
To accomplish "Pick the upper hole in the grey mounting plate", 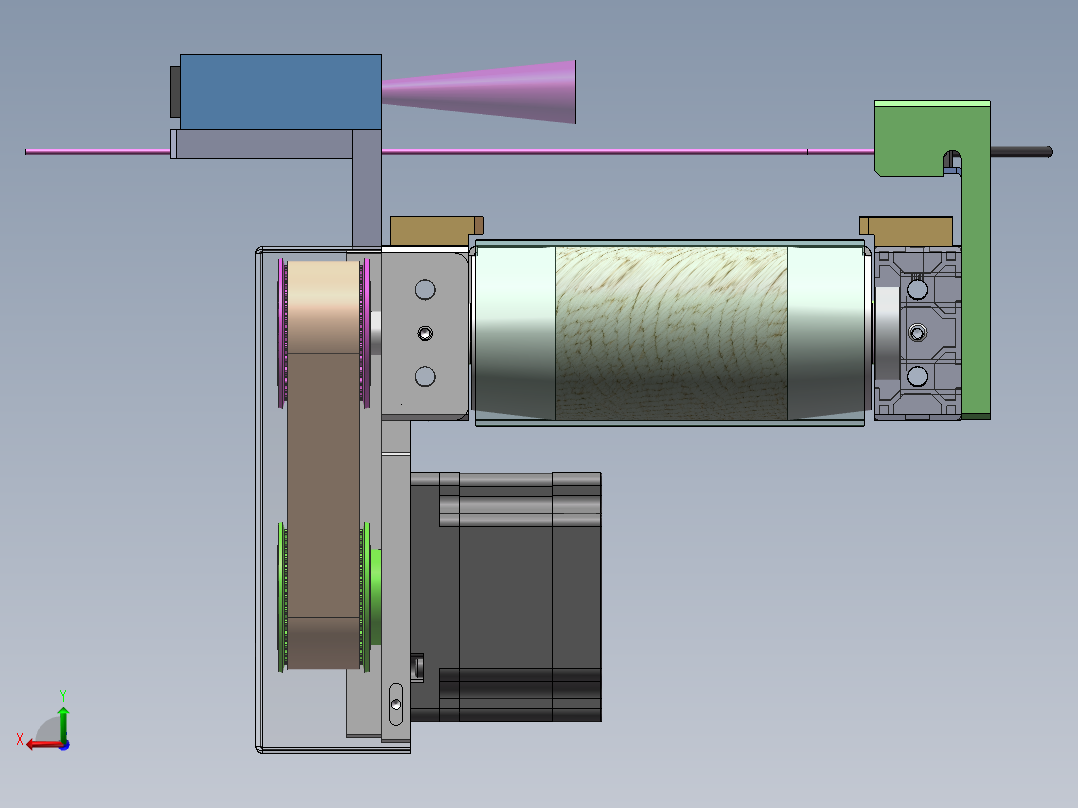I will (x=426, y=290).
